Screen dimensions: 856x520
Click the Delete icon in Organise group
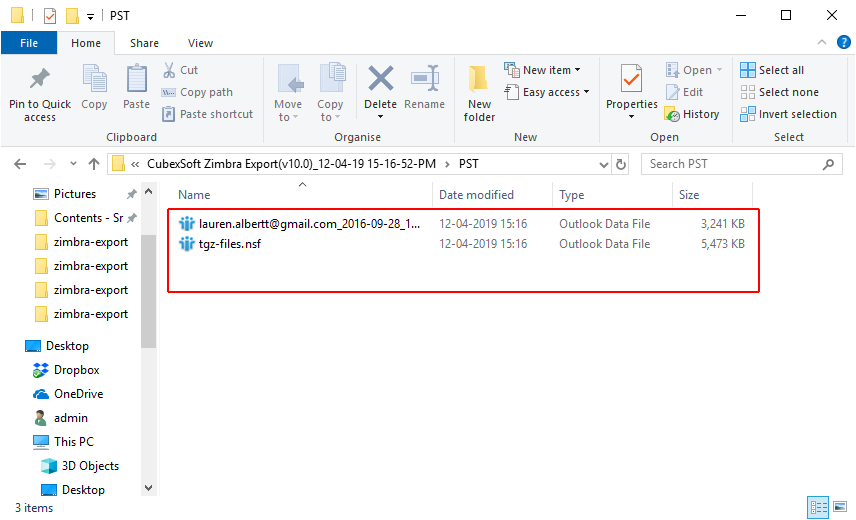(380, 80)
